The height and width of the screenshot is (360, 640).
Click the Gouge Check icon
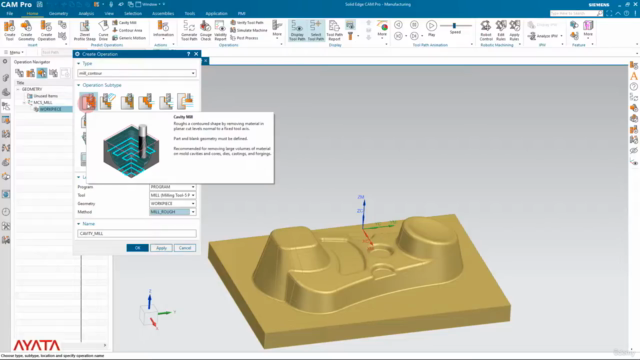pyautogui.click(x=206, y=31)
